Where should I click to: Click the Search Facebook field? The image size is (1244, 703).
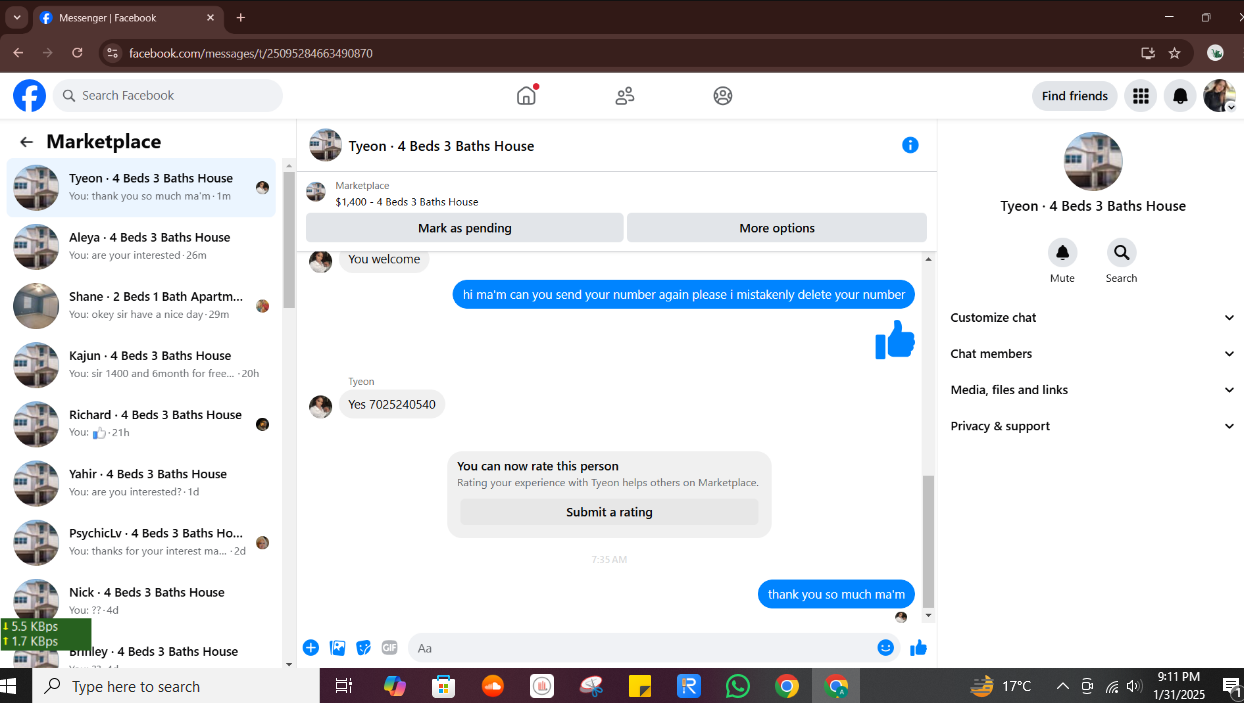pos(168,96)
